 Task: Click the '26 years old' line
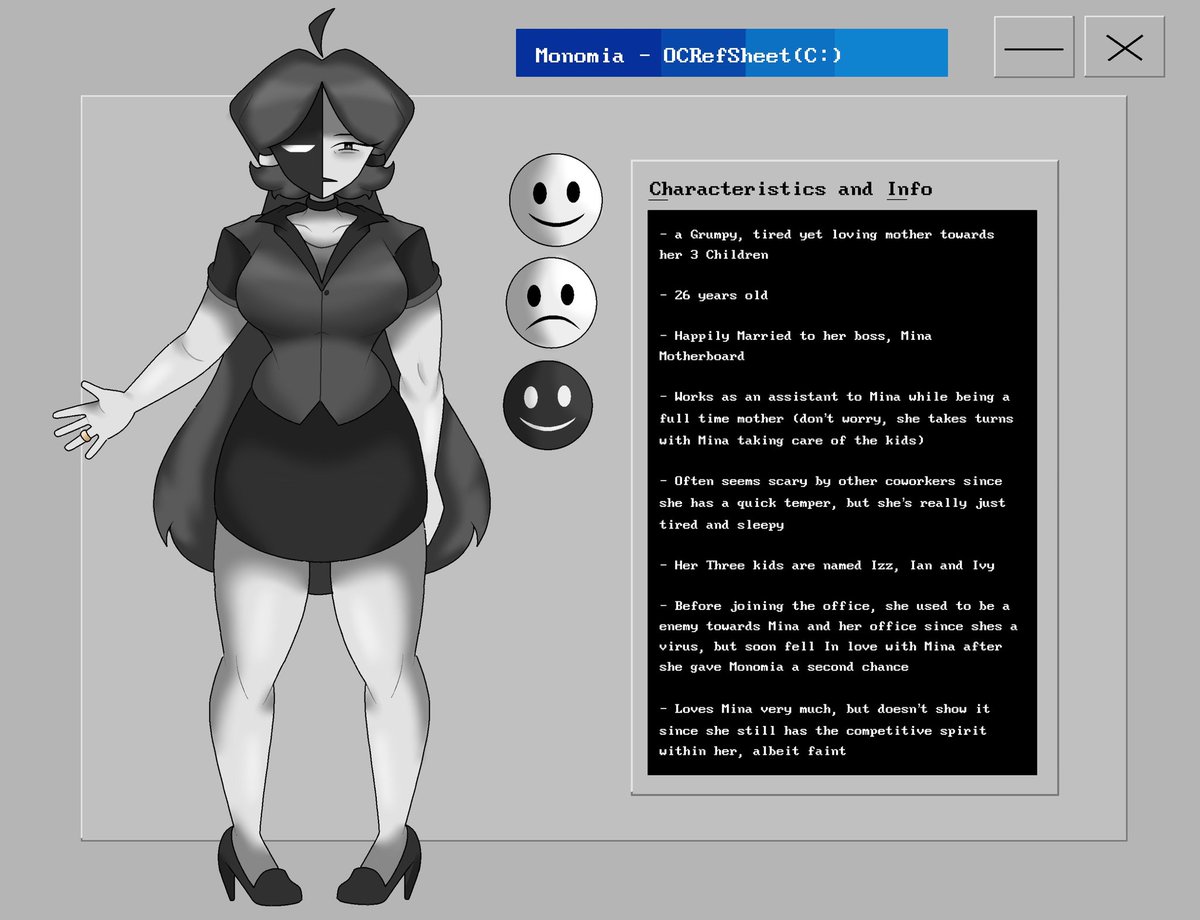tap(714, 295)
